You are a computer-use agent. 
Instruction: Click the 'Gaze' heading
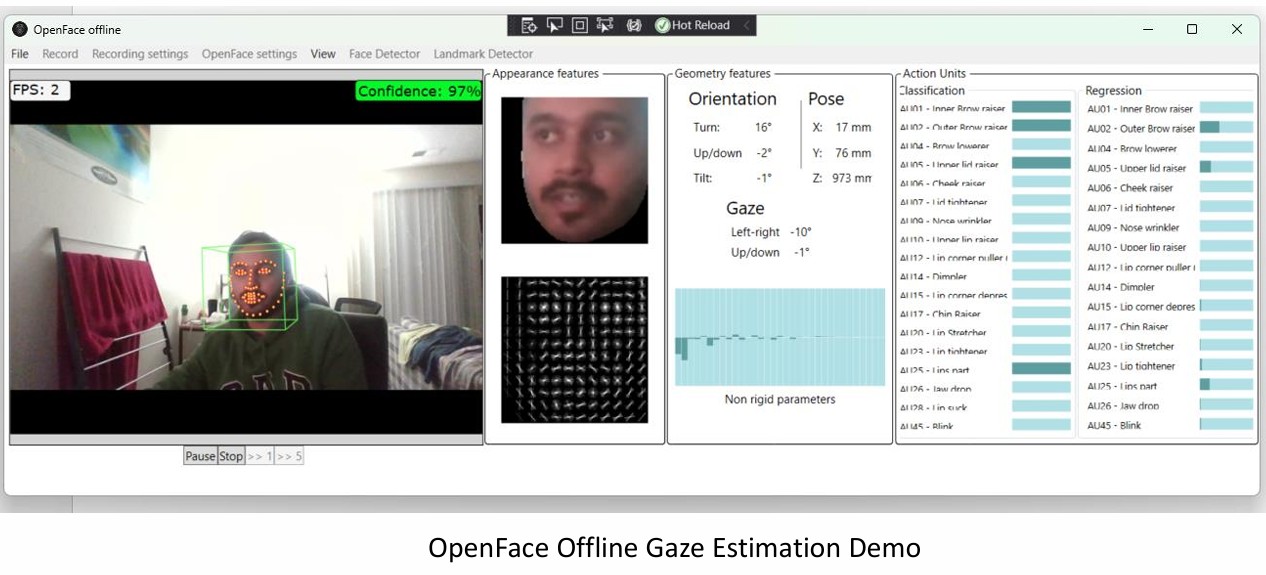745,209
